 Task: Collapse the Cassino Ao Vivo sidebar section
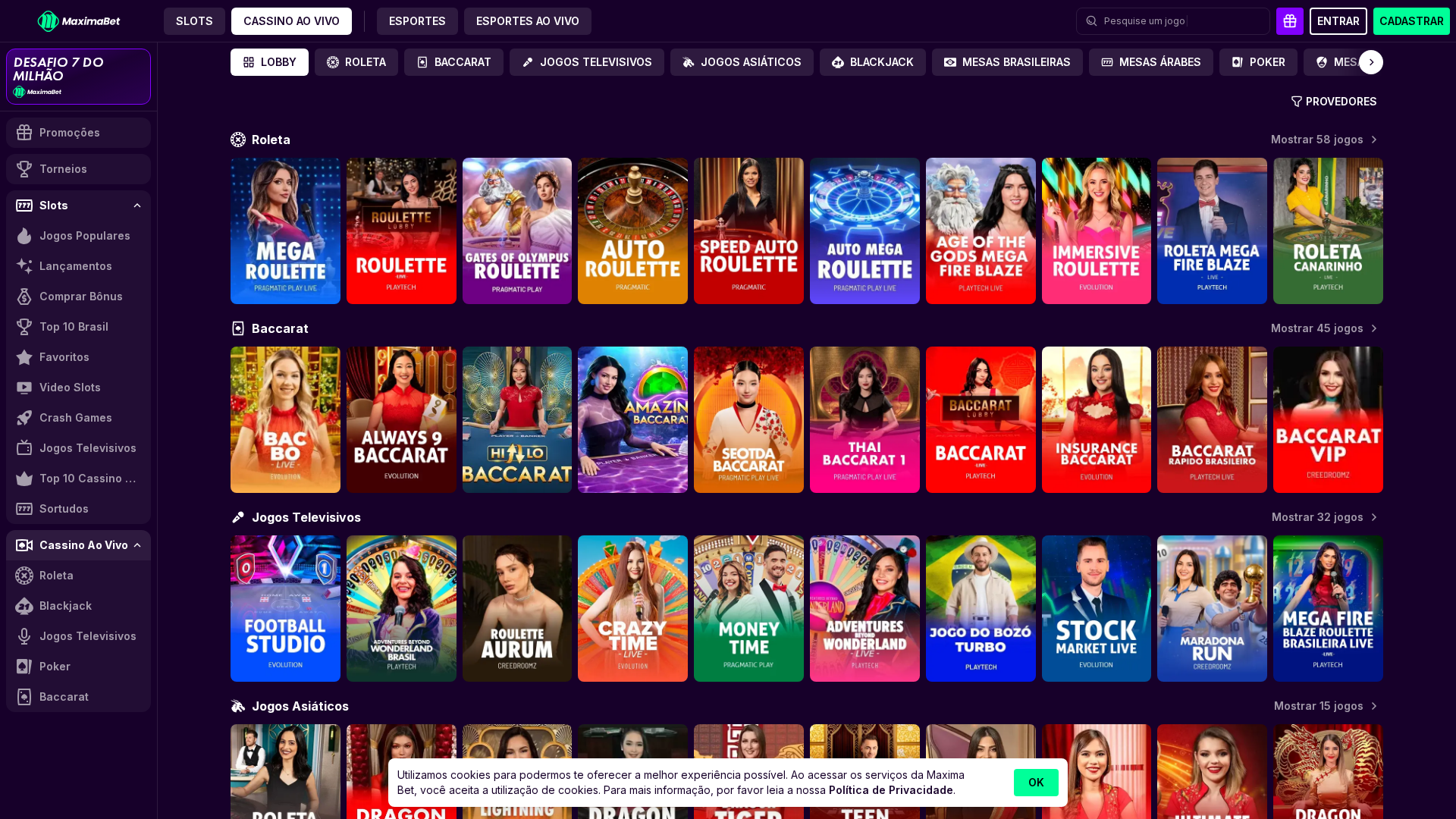(x=137, y=545)
